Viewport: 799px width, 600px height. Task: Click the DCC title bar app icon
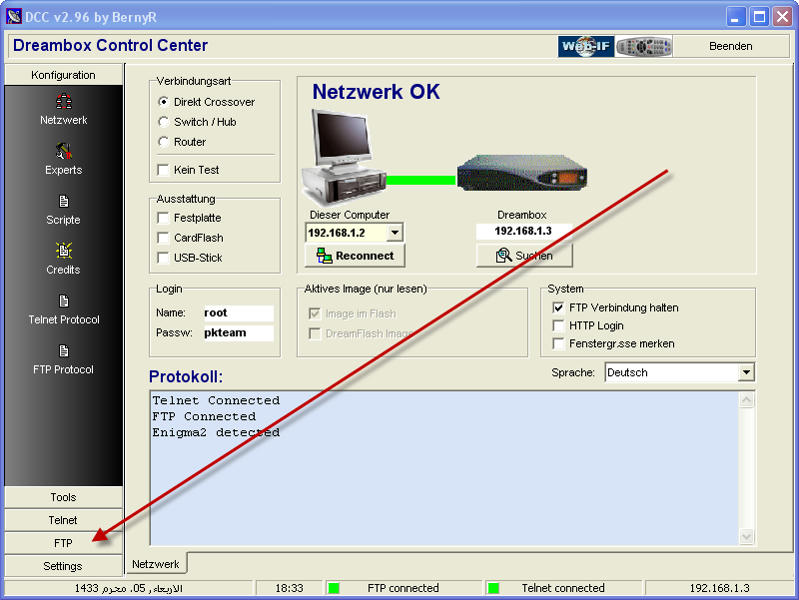[x=14, y=16]
